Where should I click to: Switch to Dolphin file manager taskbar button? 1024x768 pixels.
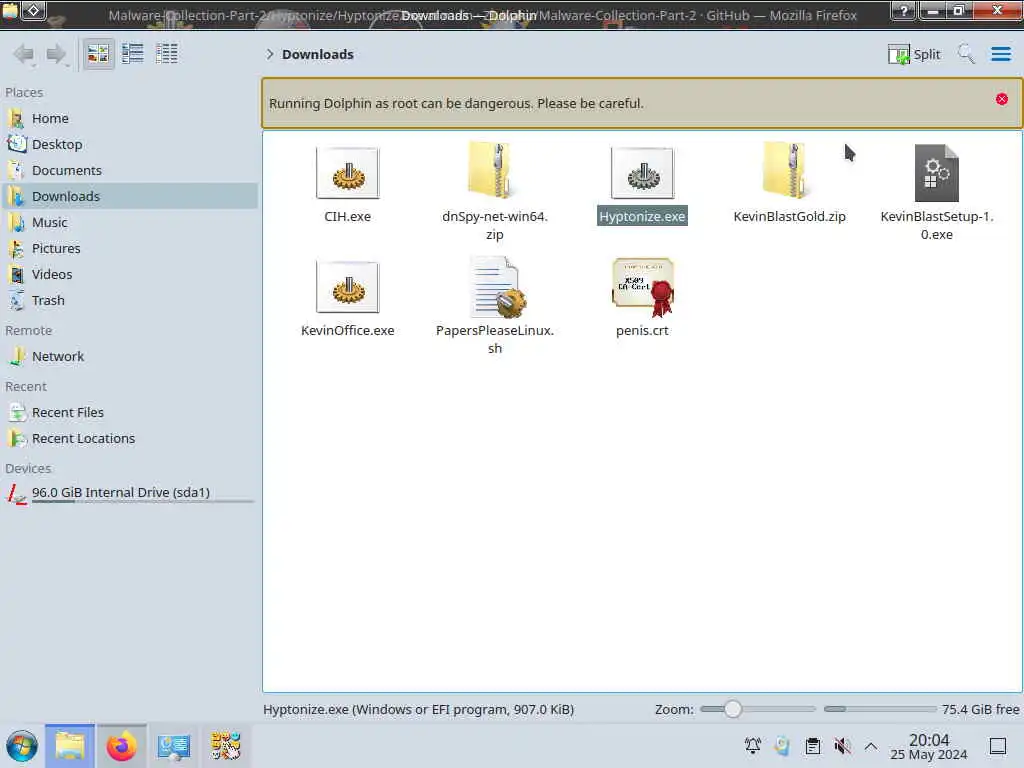click(70, 746)
